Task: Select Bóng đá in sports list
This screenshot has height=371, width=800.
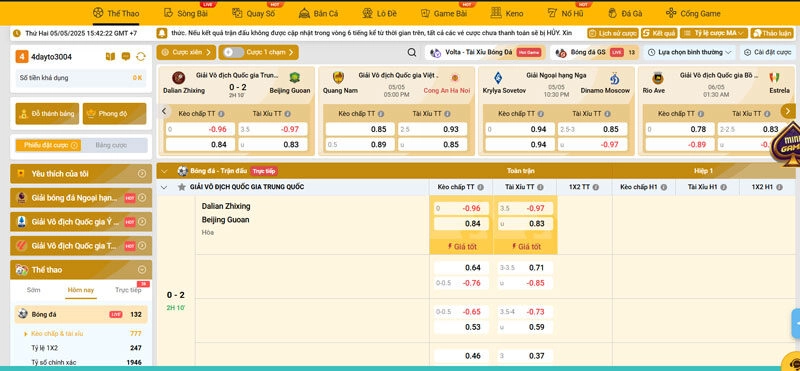Action: click(x=81, y=314)
